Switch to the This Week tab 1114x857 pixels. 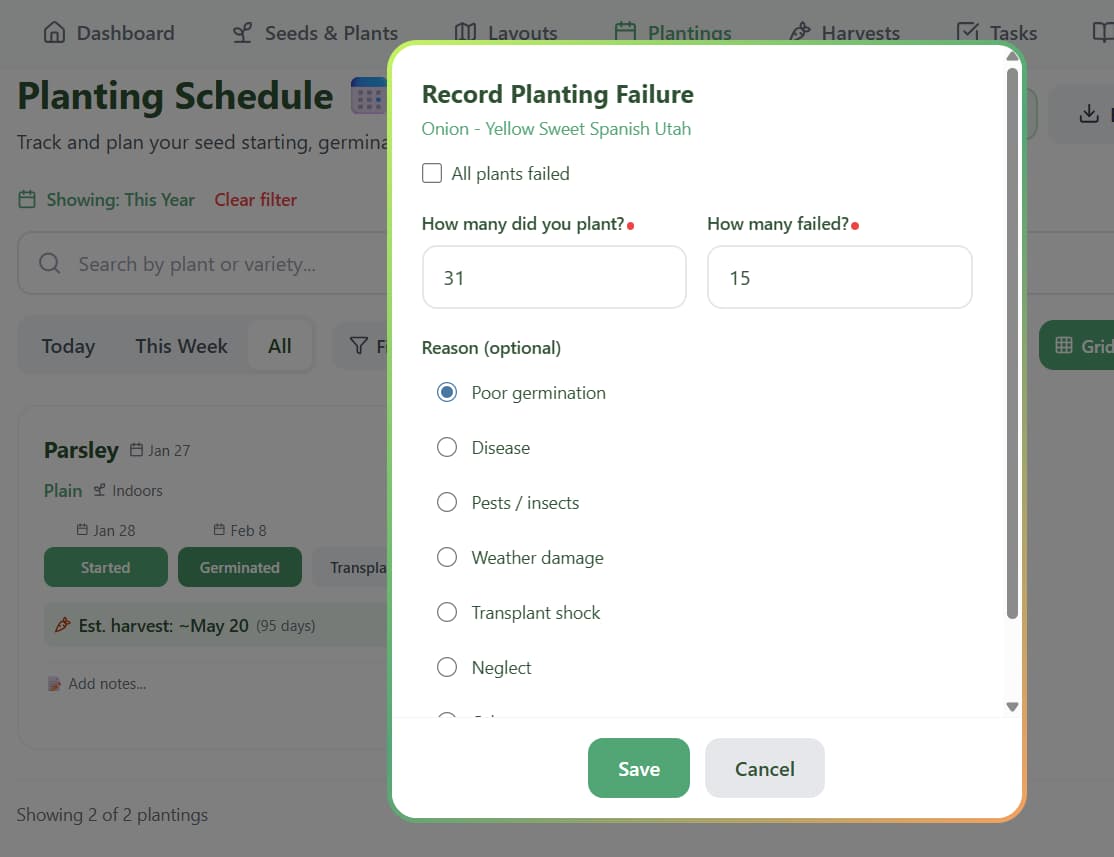click(x=181, y=345)
